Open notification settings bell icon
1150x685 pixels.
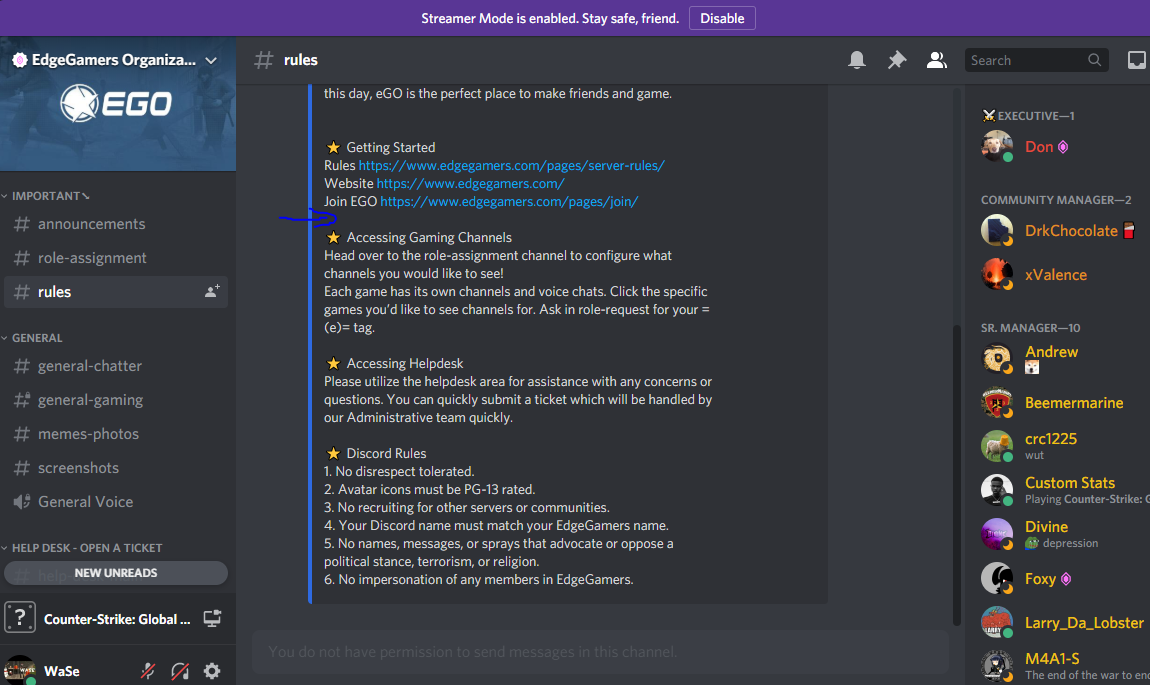(857, 60)
